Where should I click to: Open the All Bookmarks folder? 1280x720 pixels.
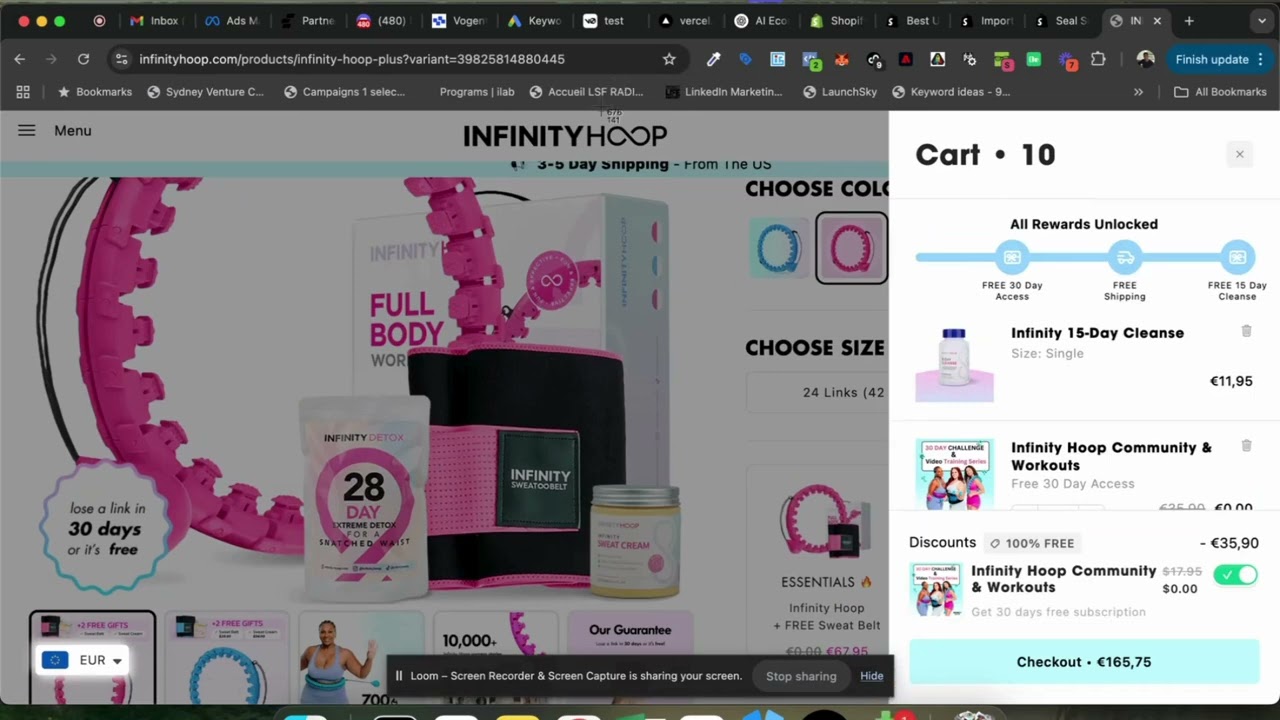pyautogui.click(x=1220, y=92)
